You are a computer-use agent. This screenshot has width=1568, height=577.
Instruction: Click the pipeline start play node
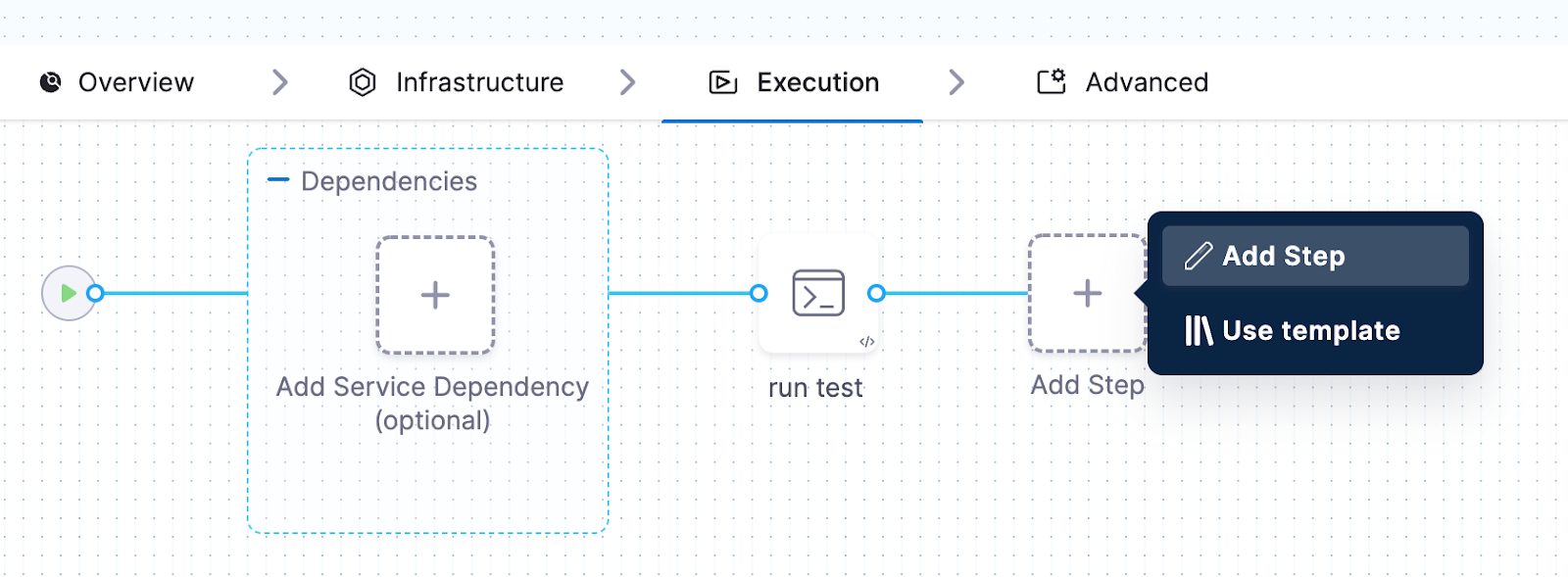[68, 293]
